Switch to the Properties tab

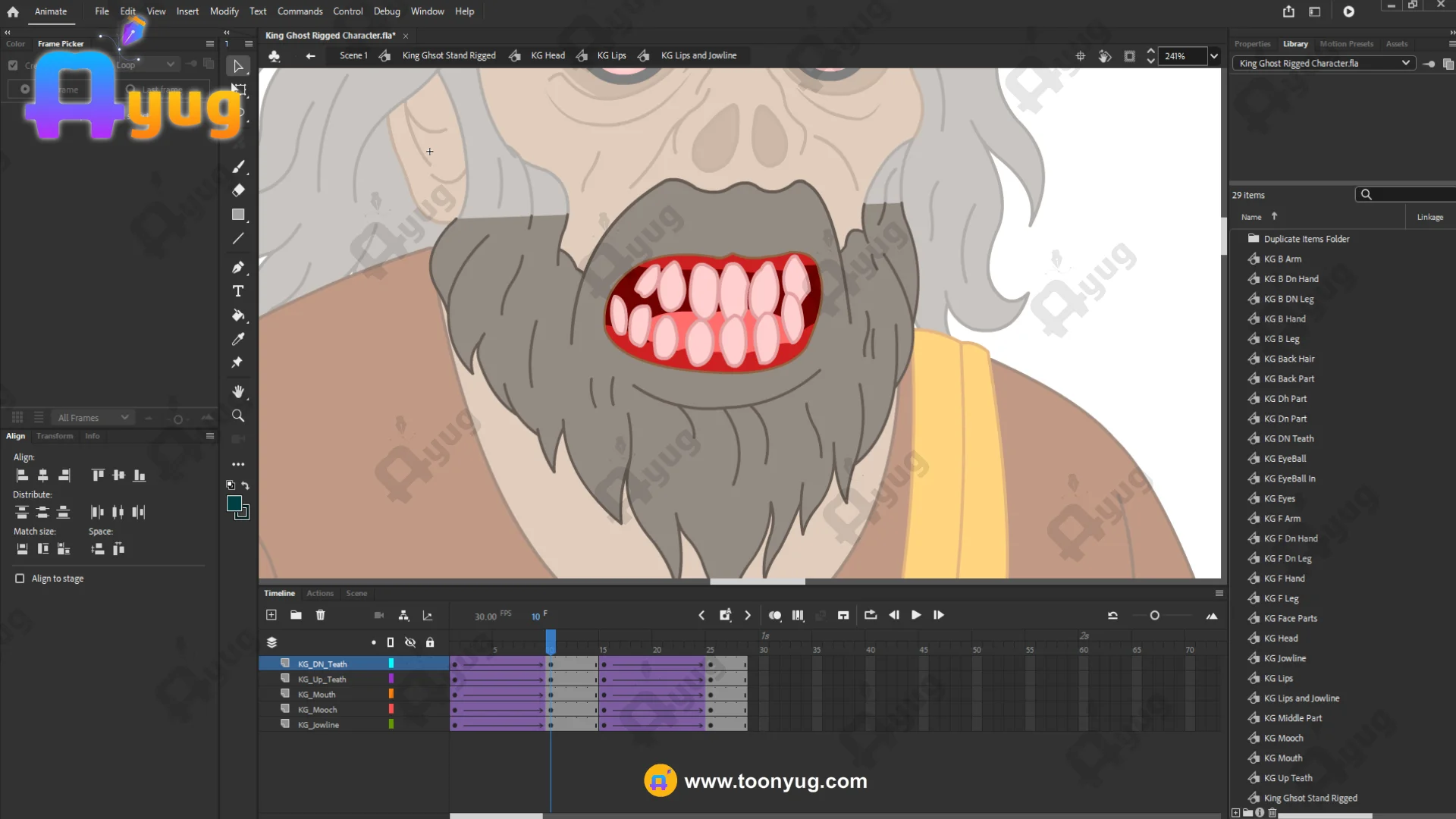(1252, 44)
